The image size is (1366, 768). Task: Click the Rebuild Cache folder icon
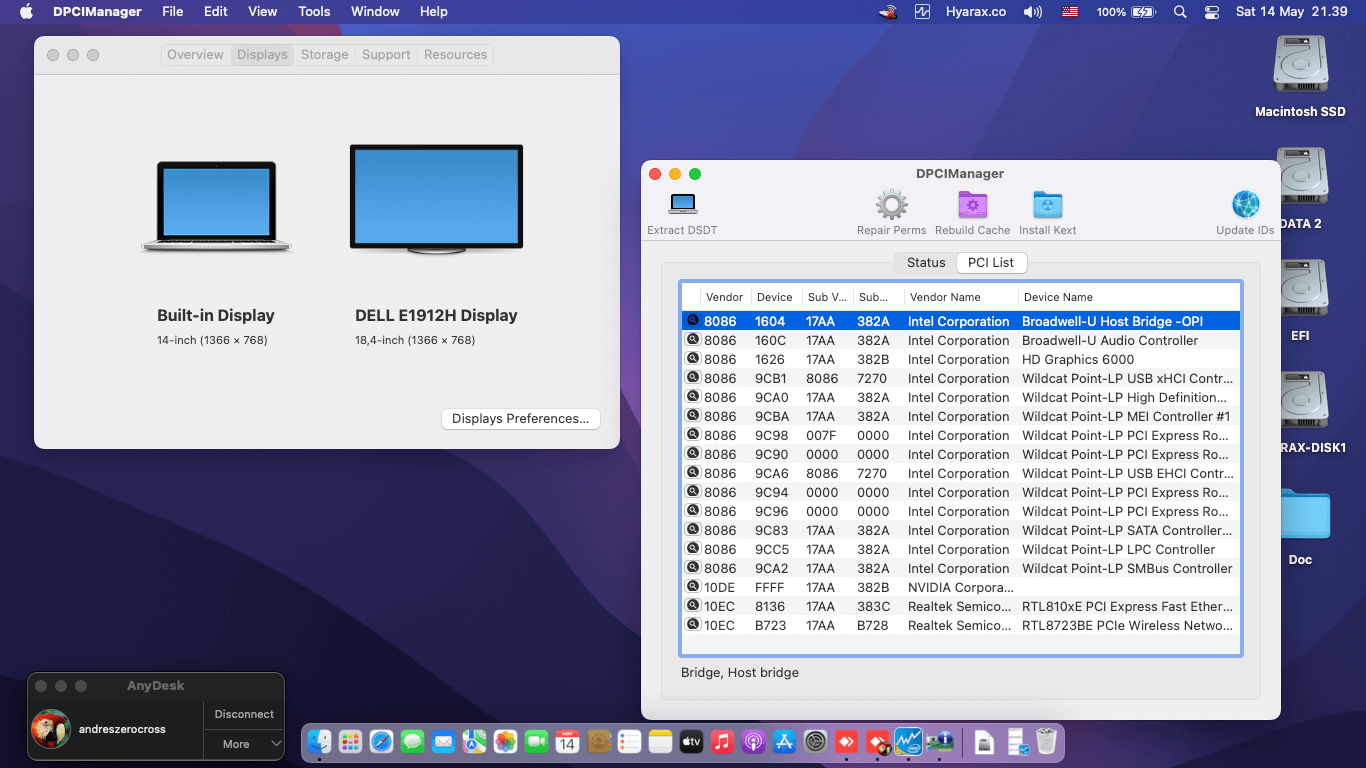point(973,205)
